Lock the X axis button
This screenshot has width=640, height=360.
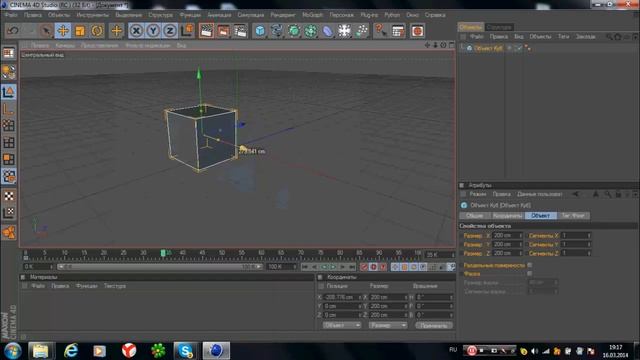point(136,31)
